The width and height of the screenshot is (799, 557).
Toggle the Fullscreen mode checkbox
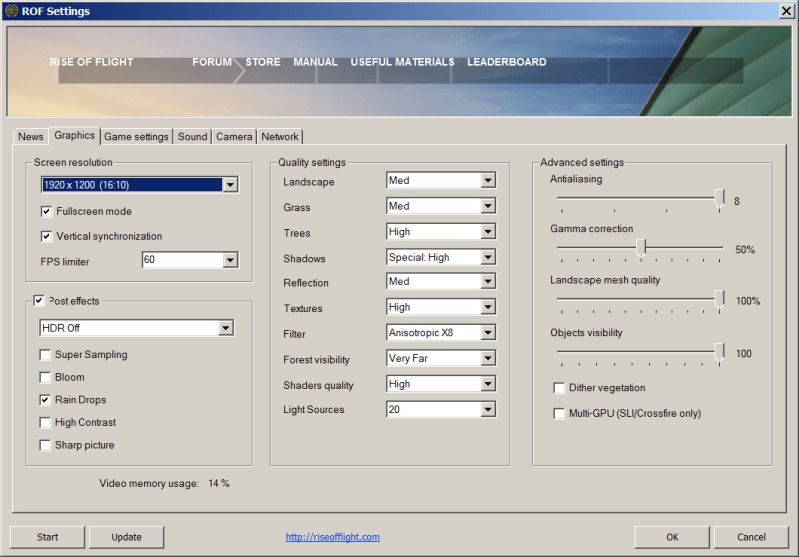click(46, 211)
